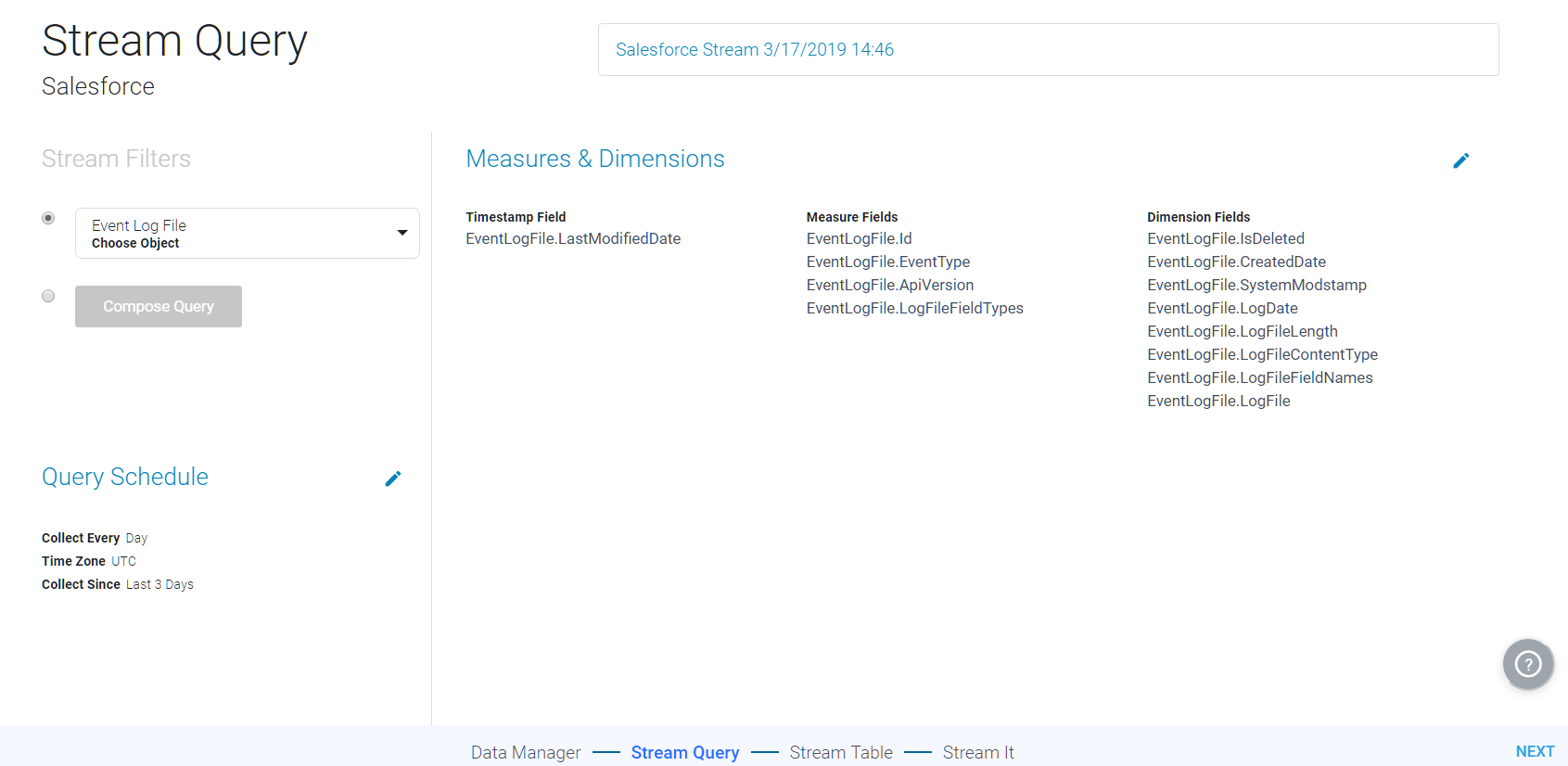This screenshot has height=766, width=1568.
Task: Select the EventLogFile.LogFile dimension field
Action: click(x=1219, y=401)
